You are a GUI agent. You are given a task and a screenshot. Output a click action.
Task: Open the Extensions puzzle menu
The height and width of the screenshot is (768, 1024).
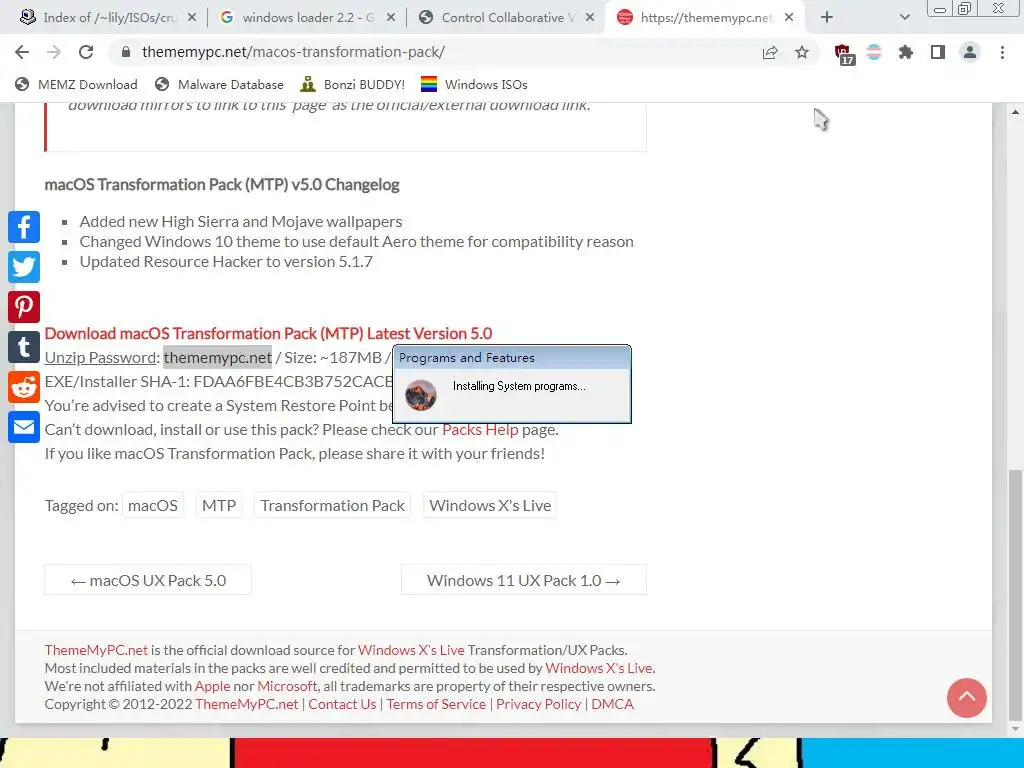tap(906, 53)
